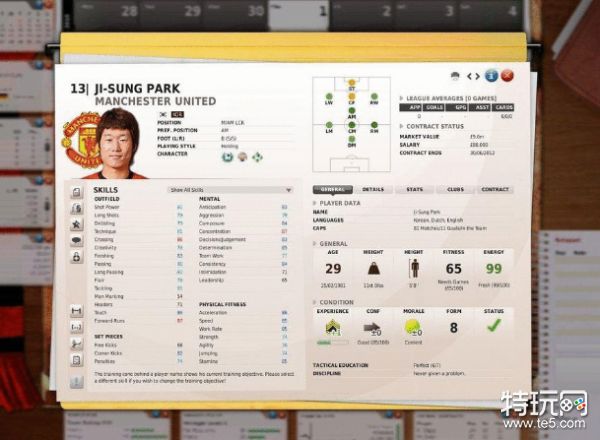This screenshot has width=600, height=440.
Task: Inspect the South Korea flag icon
Action: click(163, 114)
